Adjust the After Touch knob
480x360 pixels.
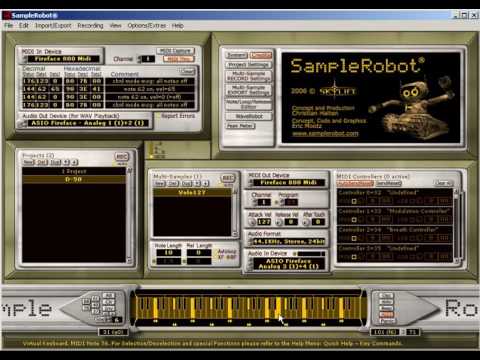[306, 222]
